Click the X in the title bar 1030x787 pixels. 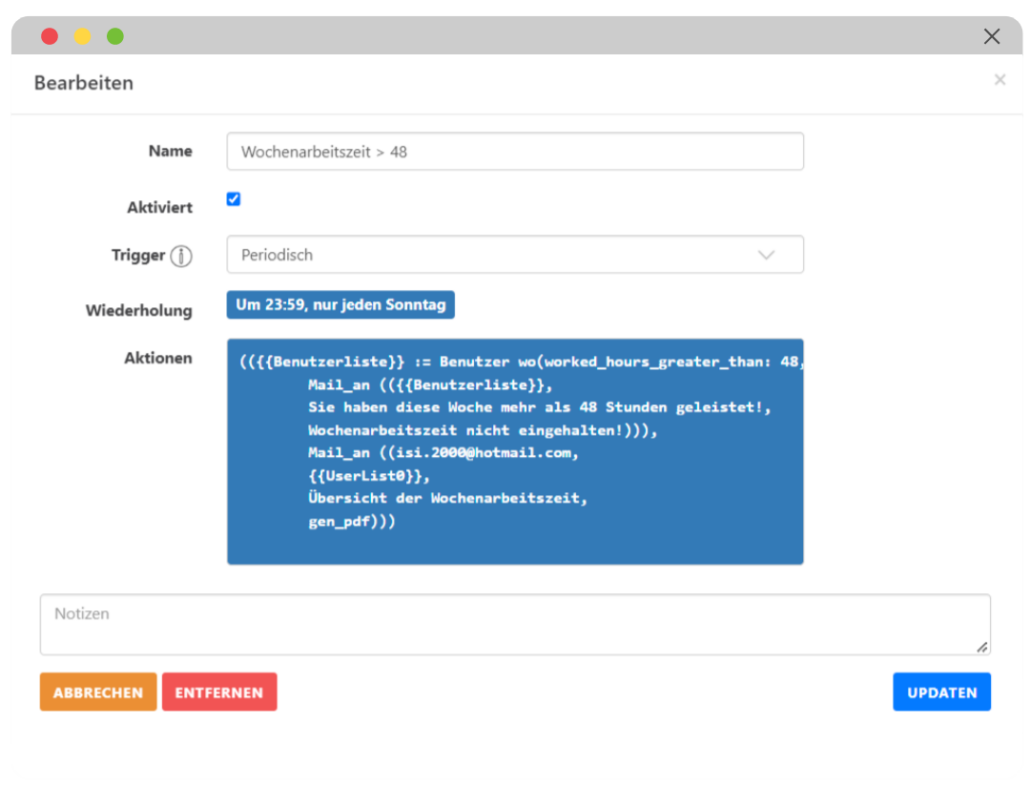pyautogui.click(x=991, y=37)
